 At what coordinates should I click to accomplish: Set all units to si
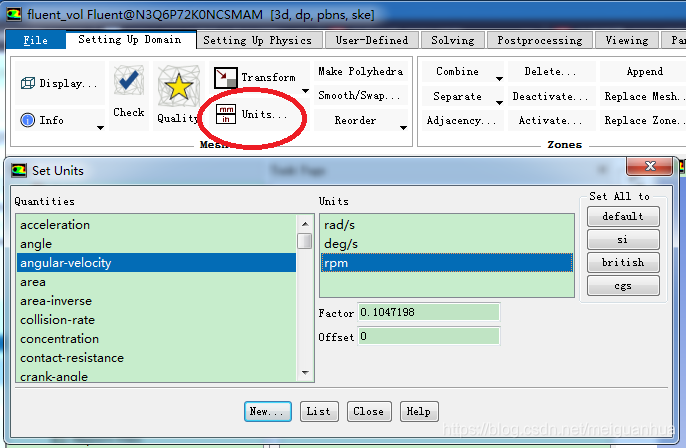tap(623, 240)
